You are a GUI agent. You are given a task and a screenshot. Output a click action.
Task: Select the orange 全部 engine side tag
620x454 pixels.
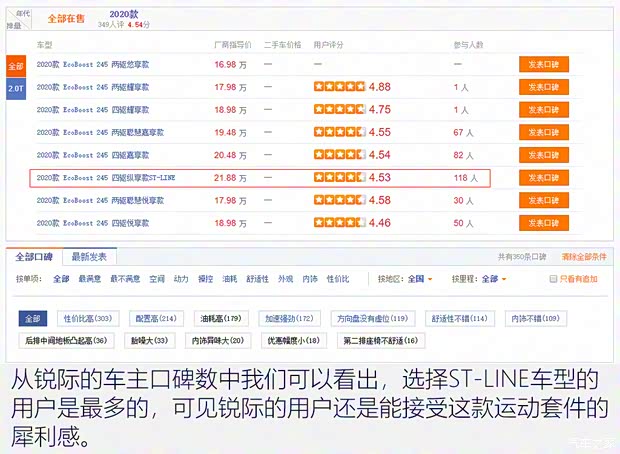pos(15,65)
